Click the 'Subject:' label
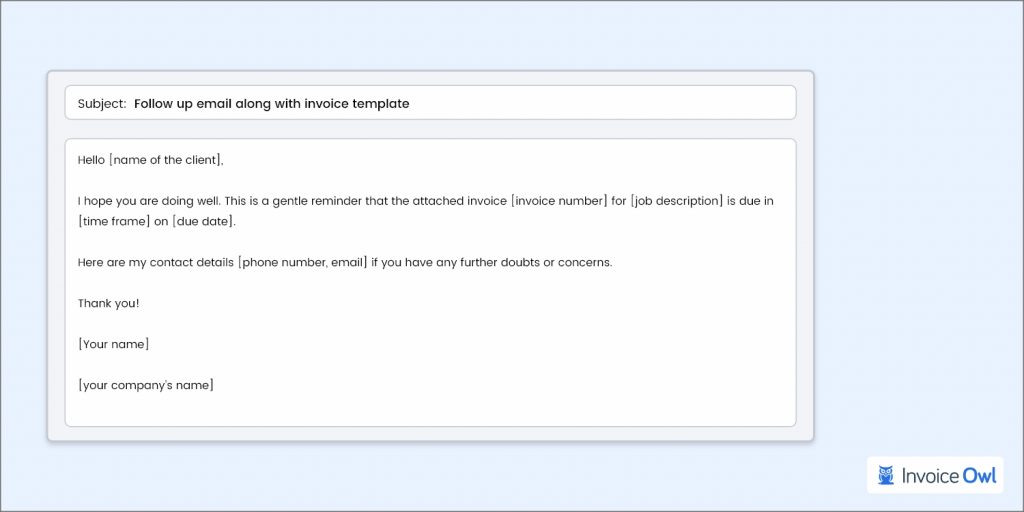The height and width of the screenshot is (512, 1024). coord(102,103)
